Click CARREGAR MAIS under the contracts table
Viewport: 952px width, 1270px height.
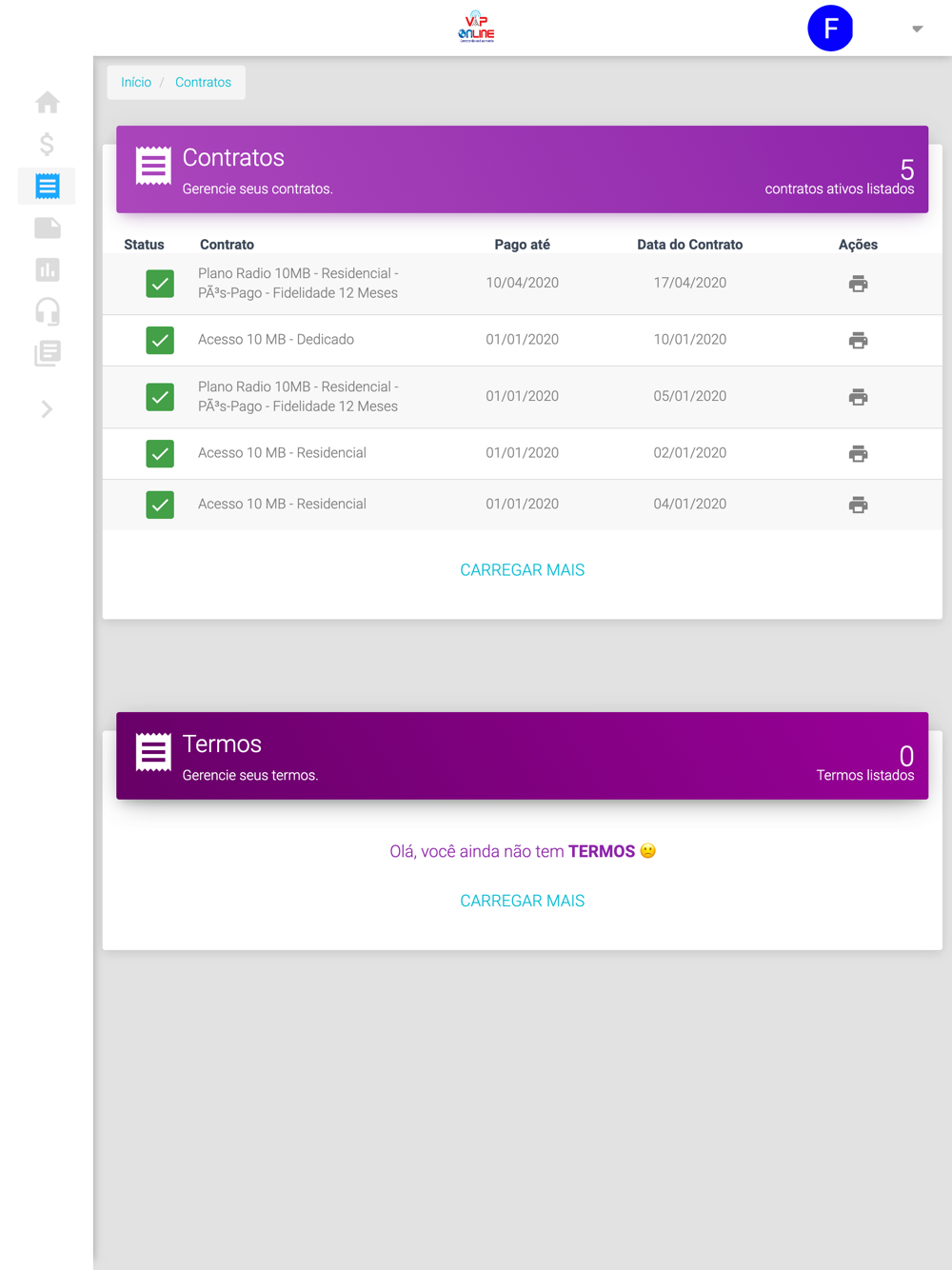point(522,569)
